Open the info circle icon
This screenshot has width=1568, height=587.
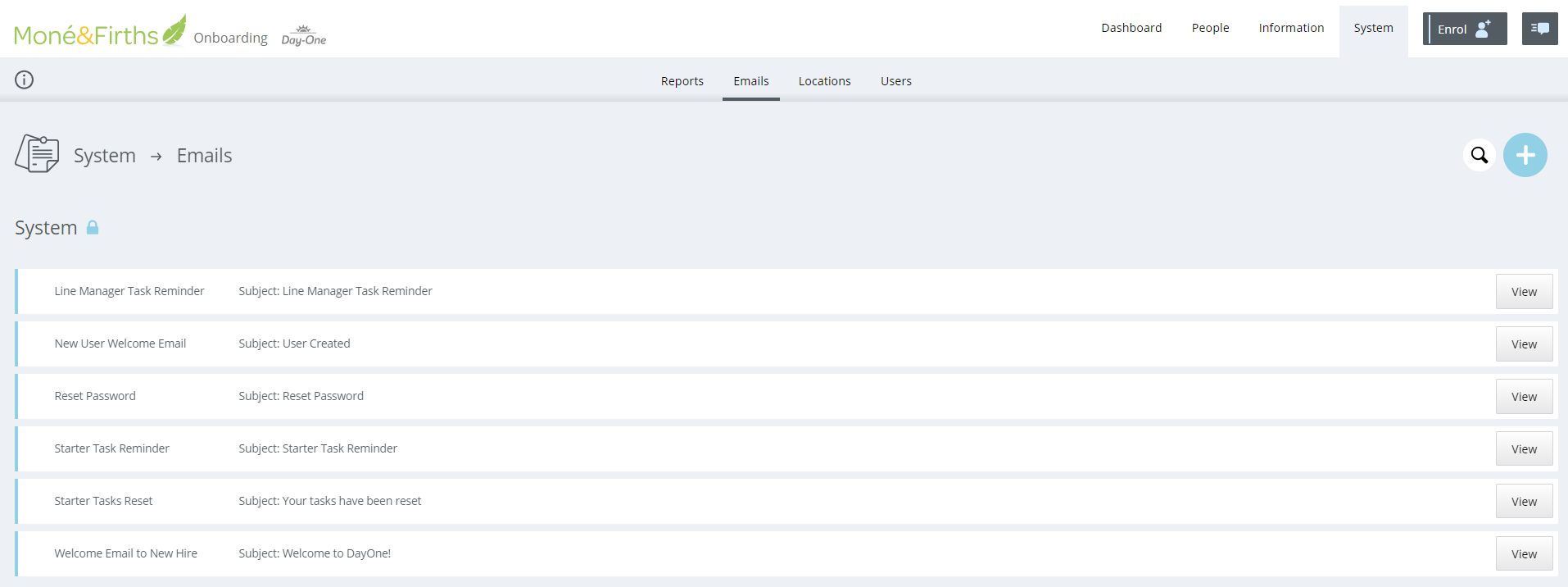click(25, 80)
